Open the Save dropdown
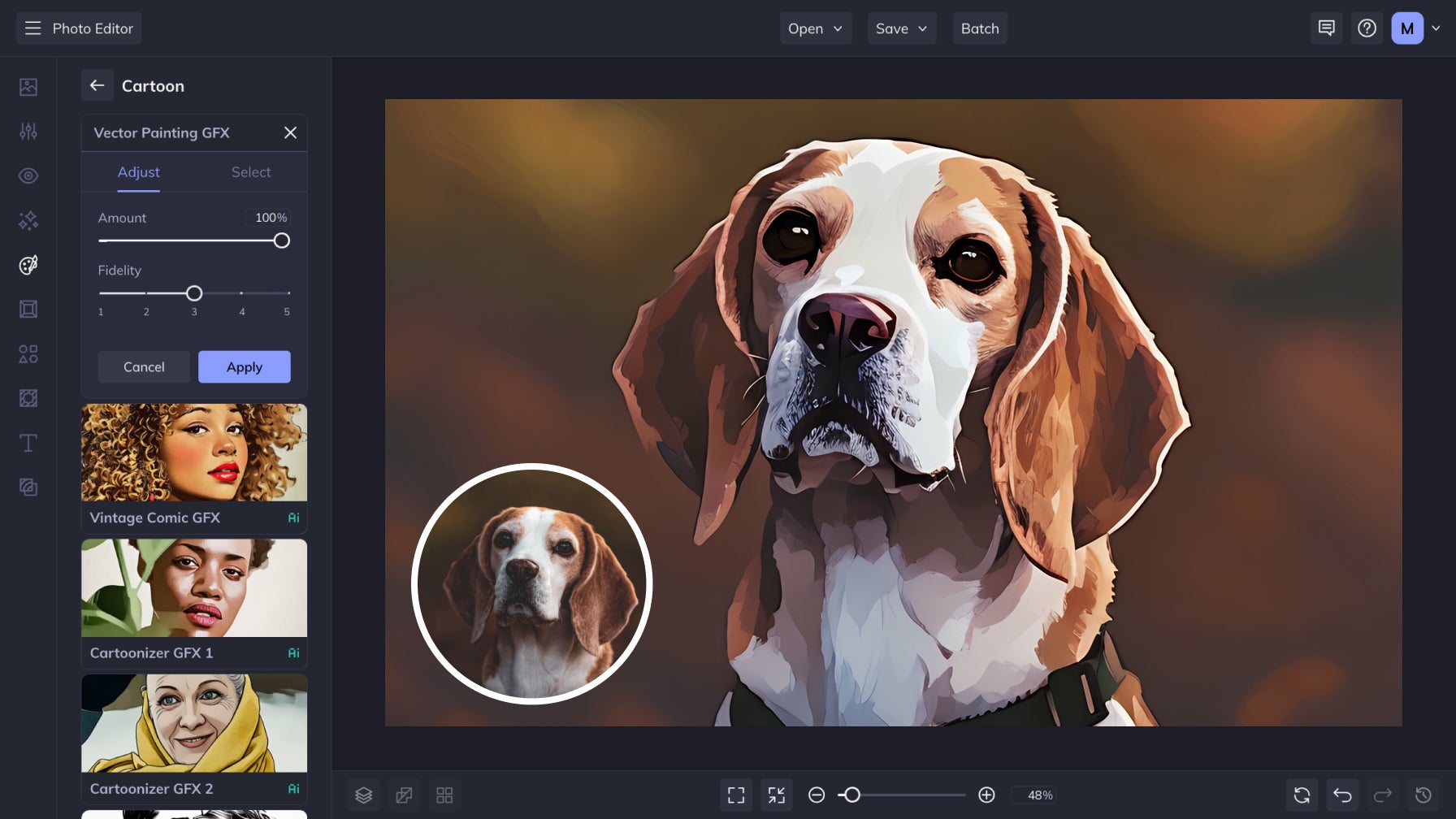 901,28
